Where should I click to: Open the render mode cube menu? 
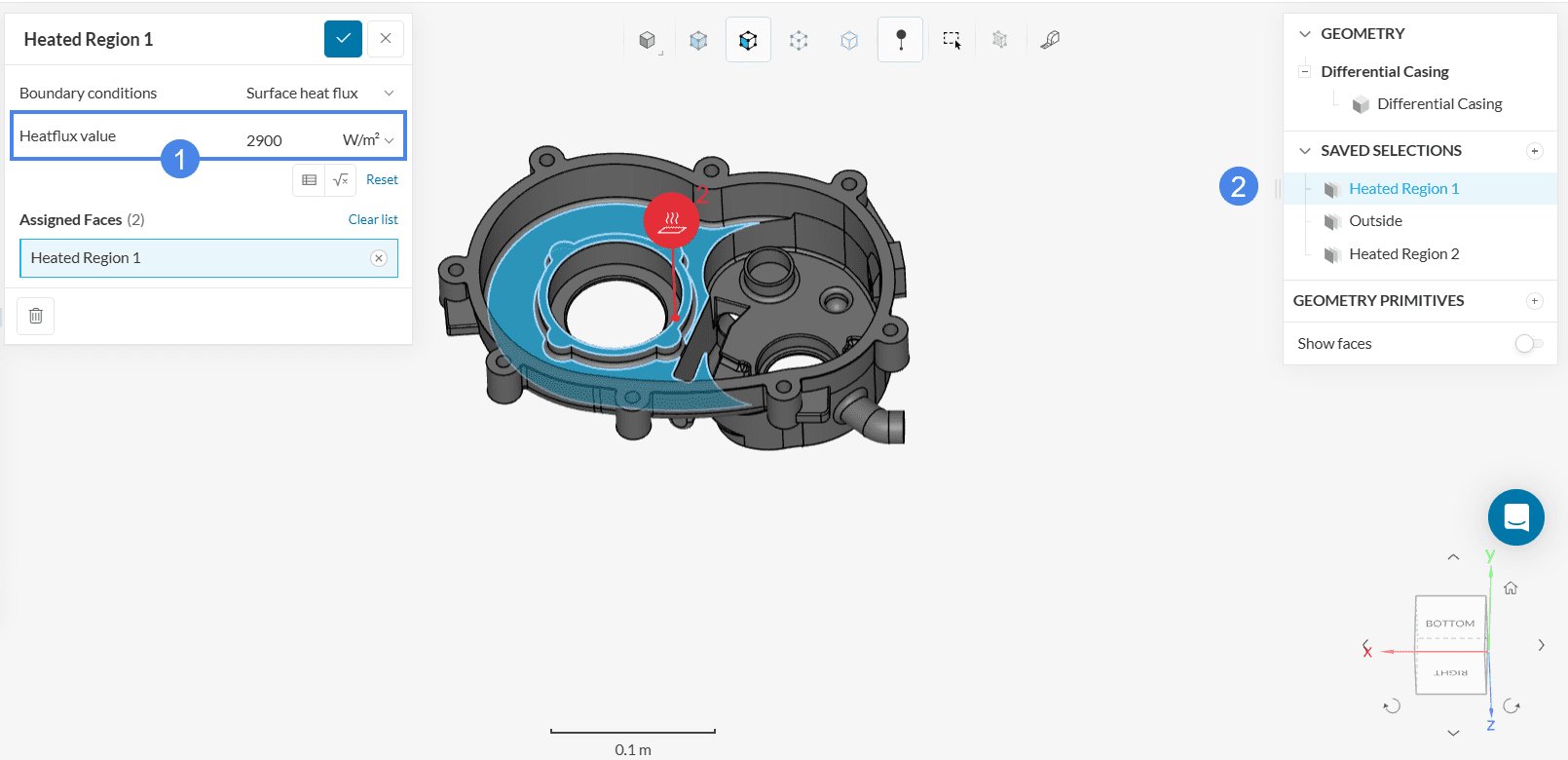(648, 40)
